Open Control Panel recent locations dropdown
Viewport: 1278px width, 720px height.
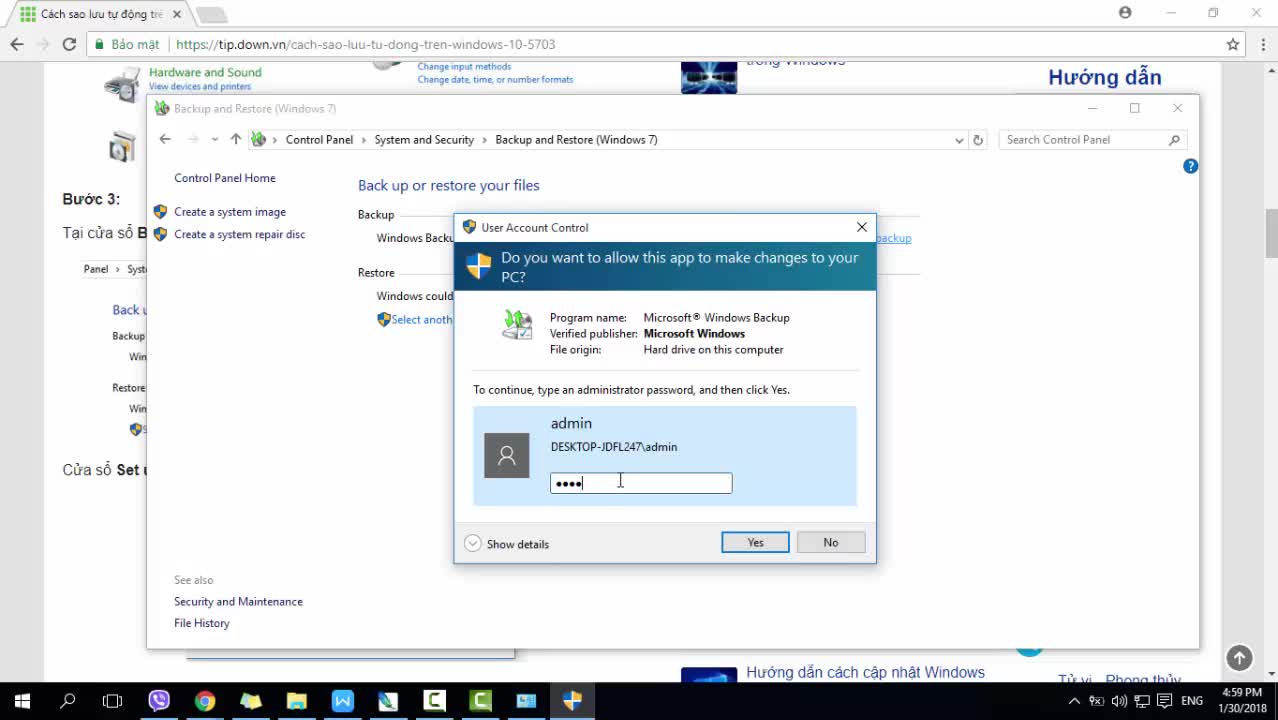click(214, 140)
